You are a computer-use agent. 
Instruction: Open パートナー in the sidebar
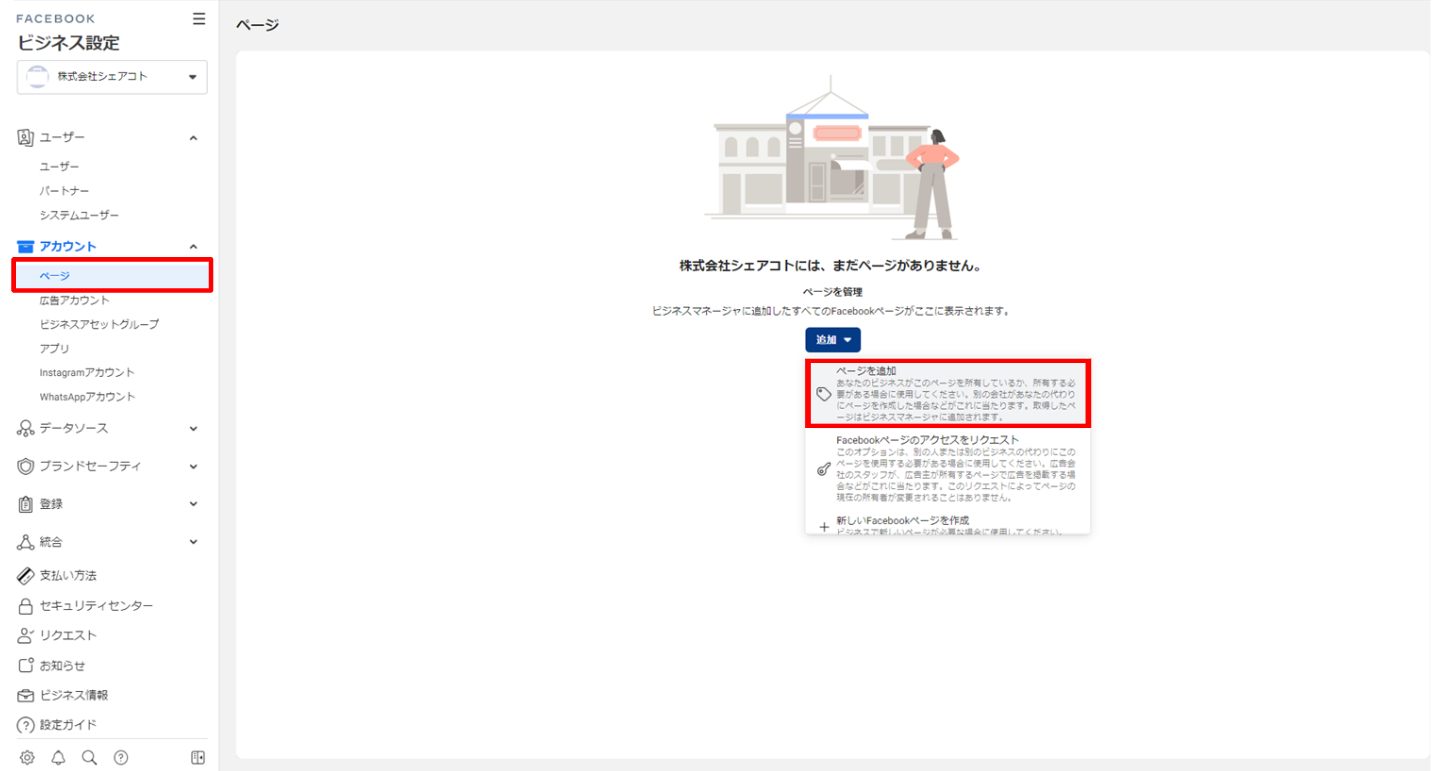(64, 191)
